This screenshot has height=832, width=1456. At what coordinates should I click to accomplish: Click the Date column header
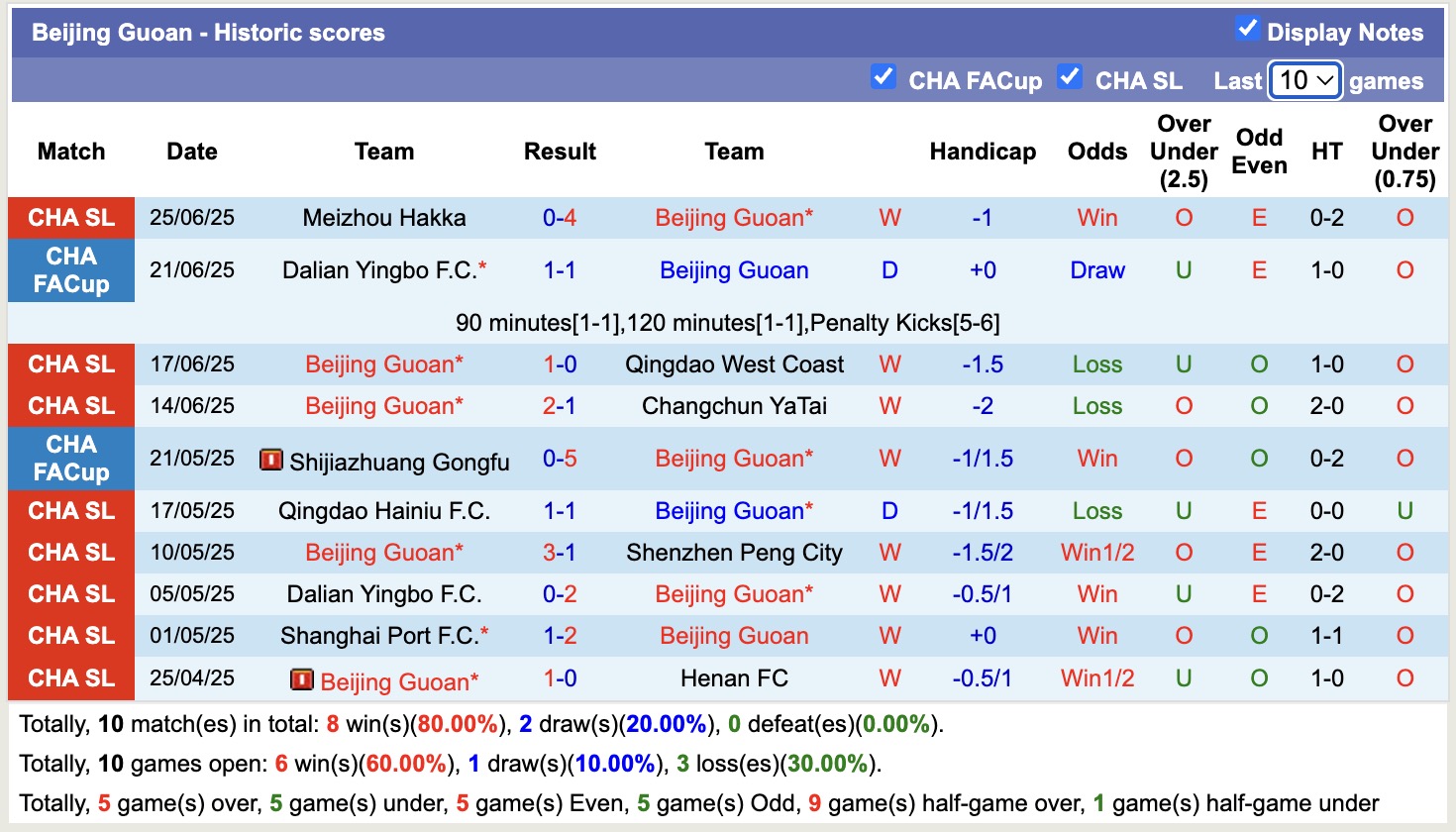coord(191,152)
